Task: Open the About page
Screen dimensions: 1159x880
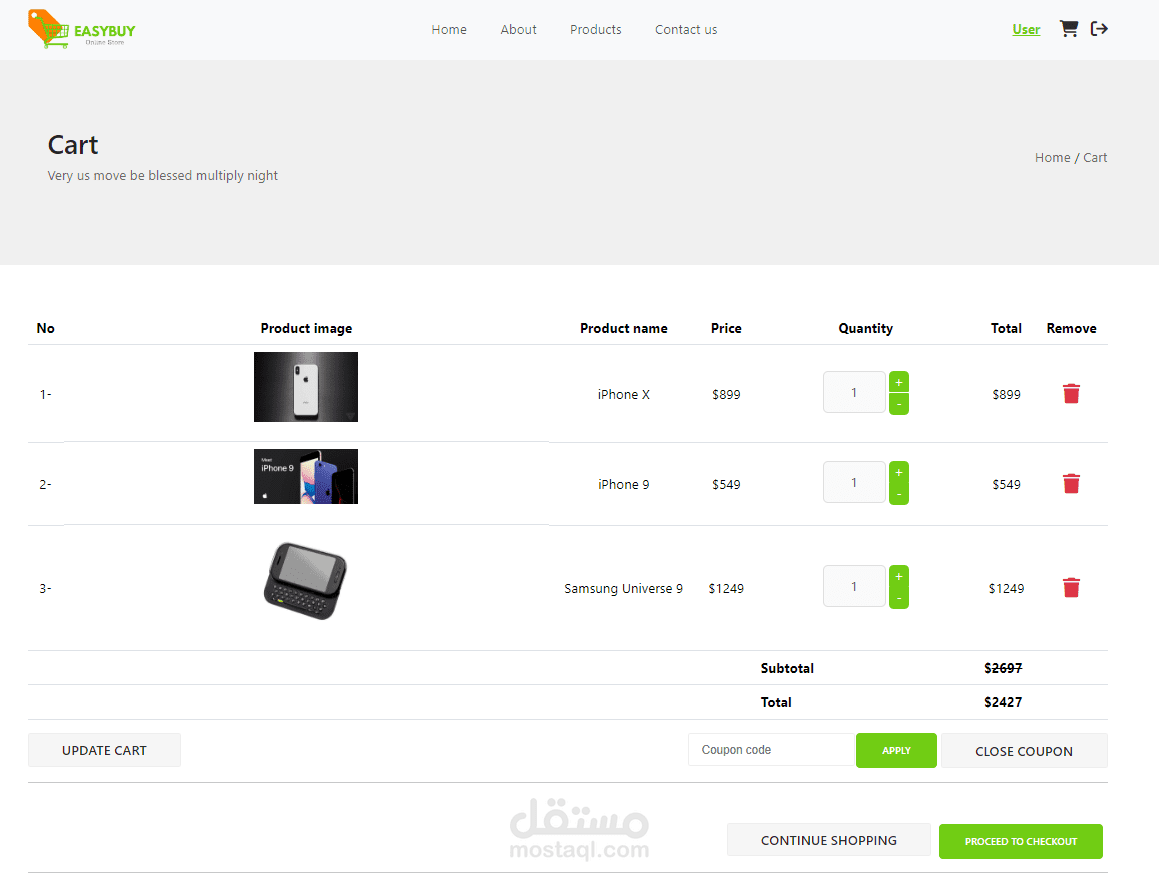Action: 518,30
